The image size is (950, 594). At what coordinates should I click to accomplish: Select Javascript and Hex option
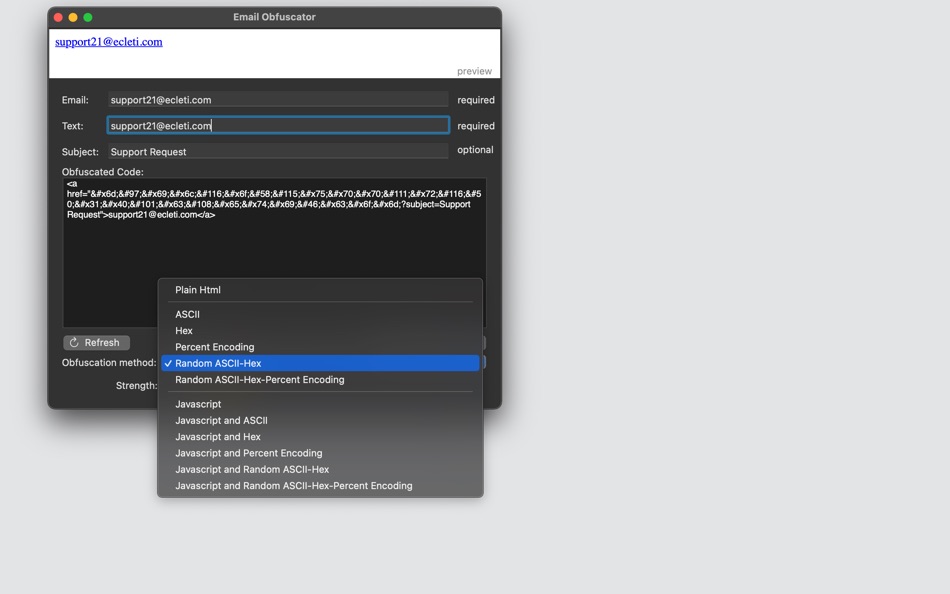tap(320, 436)
